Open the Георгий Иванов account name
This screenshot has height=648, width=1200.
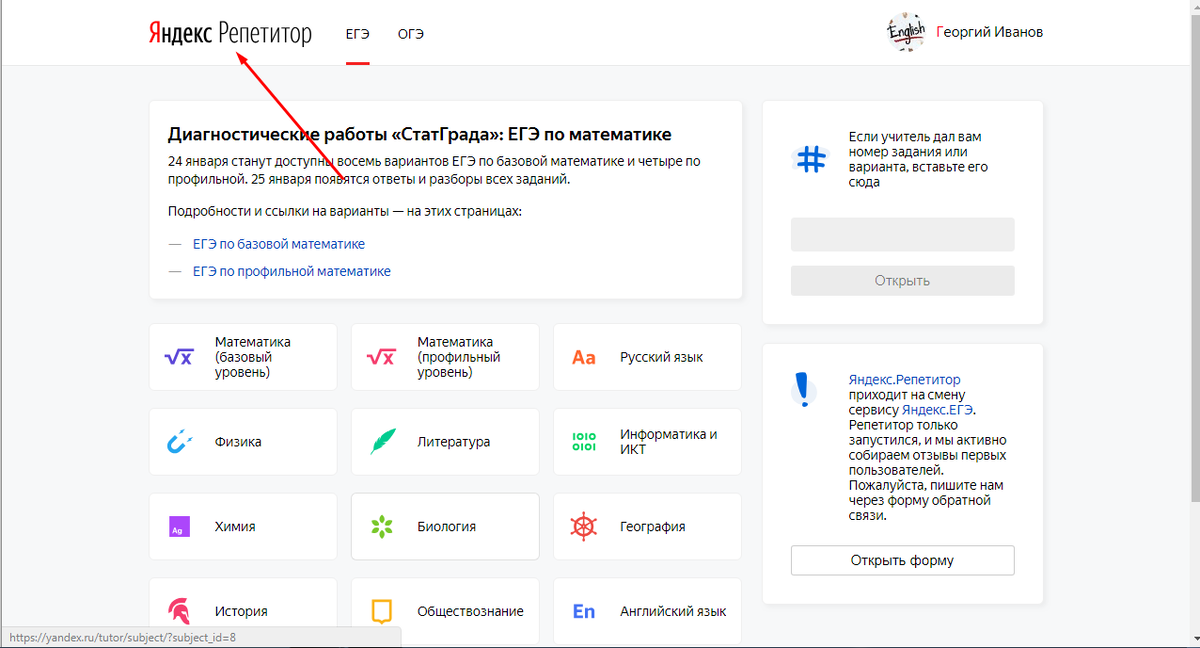click(x=989, y=32)
